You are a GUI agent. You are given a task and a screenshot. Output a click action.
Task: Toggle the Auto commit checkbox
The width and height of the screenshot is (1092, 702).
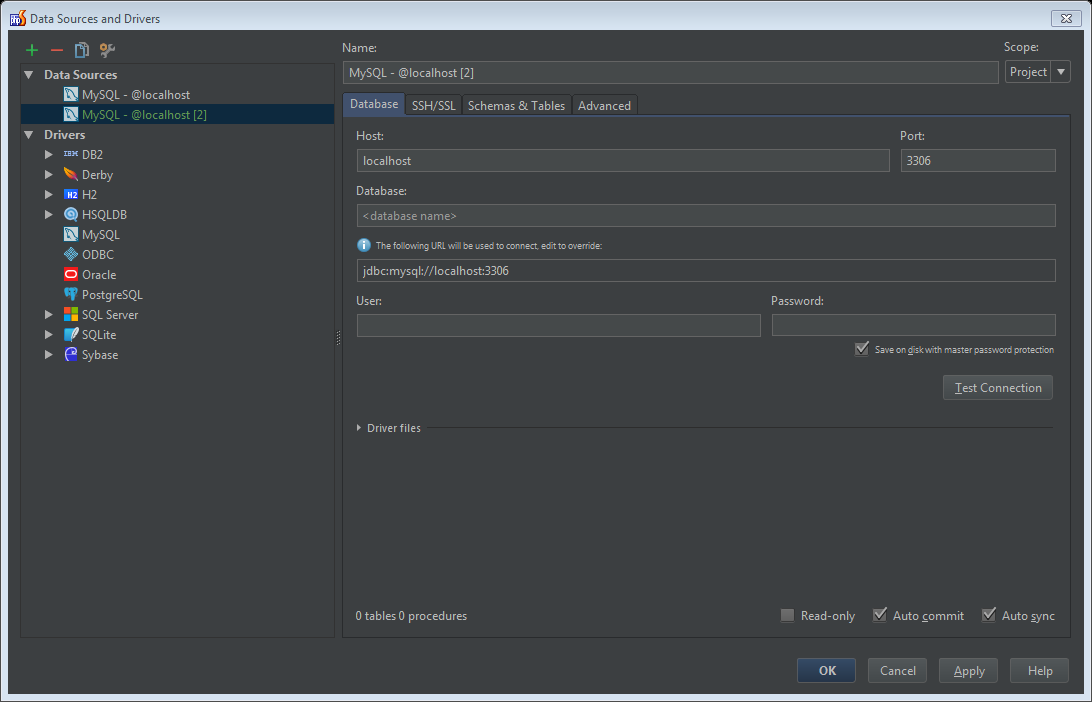880,615
